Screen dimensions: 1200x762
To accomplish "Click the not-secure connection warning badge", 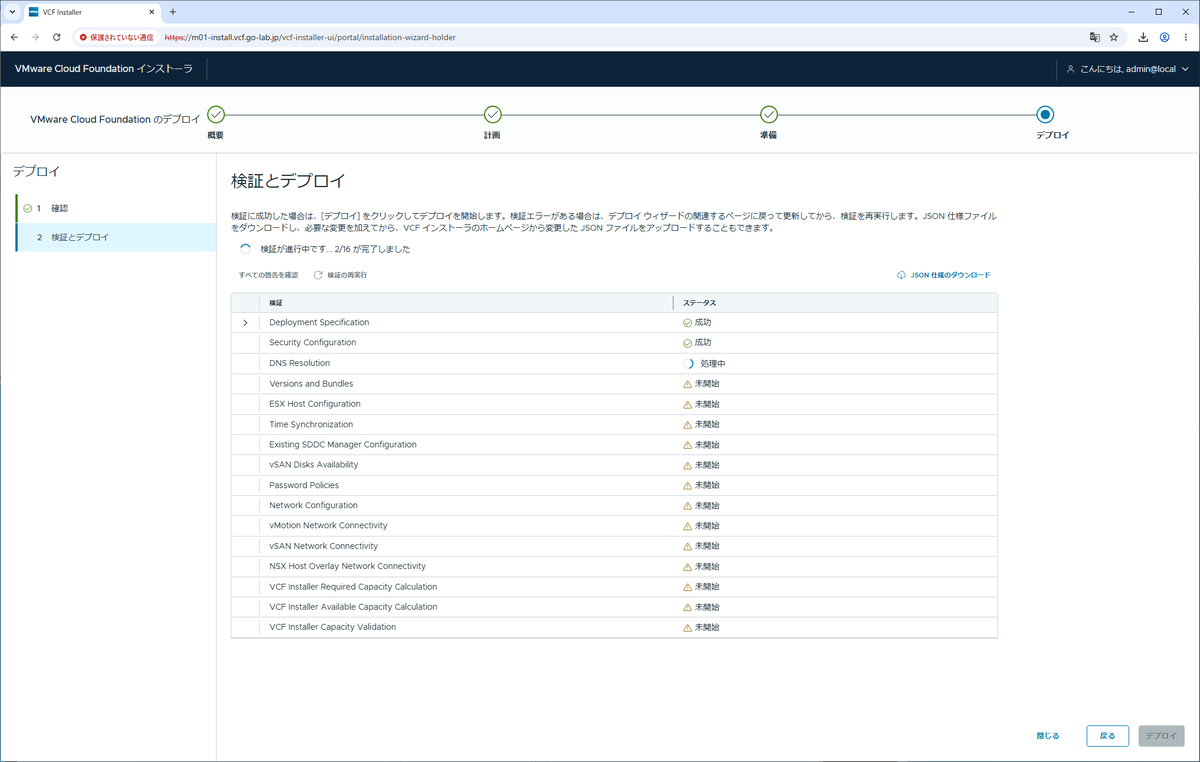I will coord(117,37).
